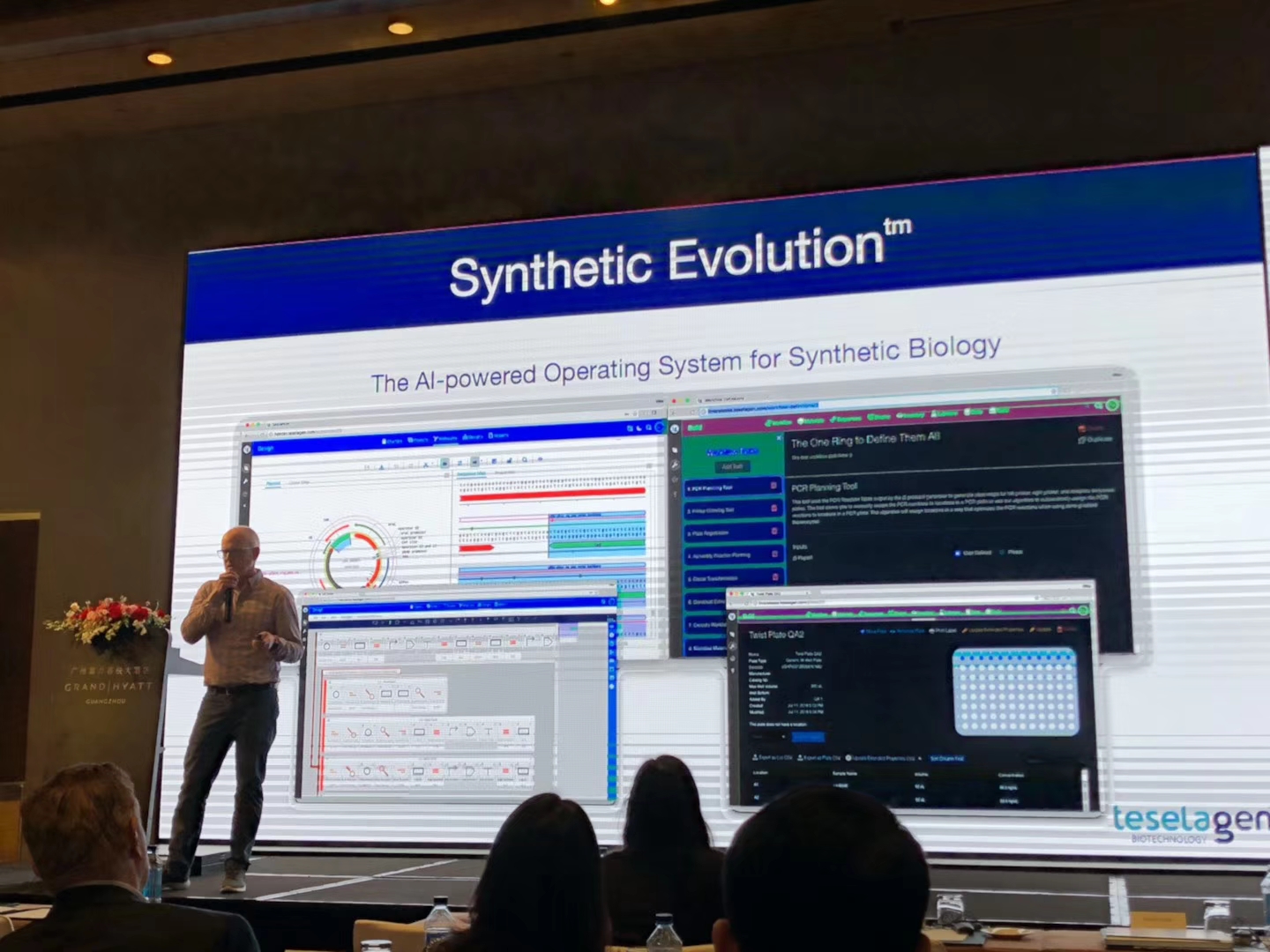Click the teselagen logo on the slide

coord(1190,822)
